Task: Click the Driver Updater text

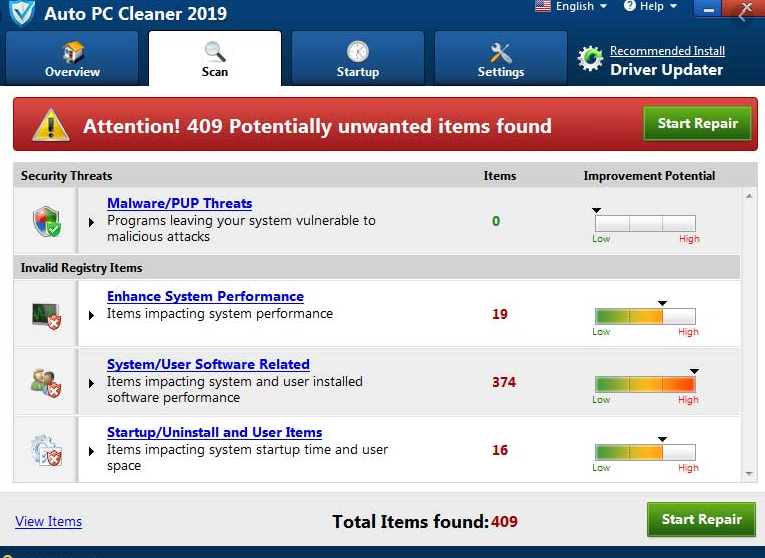Action: pyautogui.click(x=666, y=70)
